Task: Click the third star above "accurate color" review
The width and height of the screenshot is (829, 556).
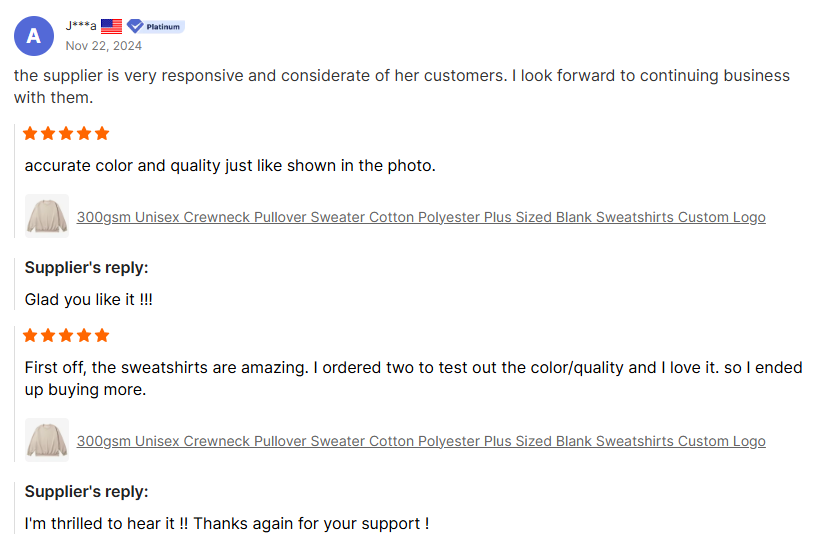Action: click(x=66, y=133)
